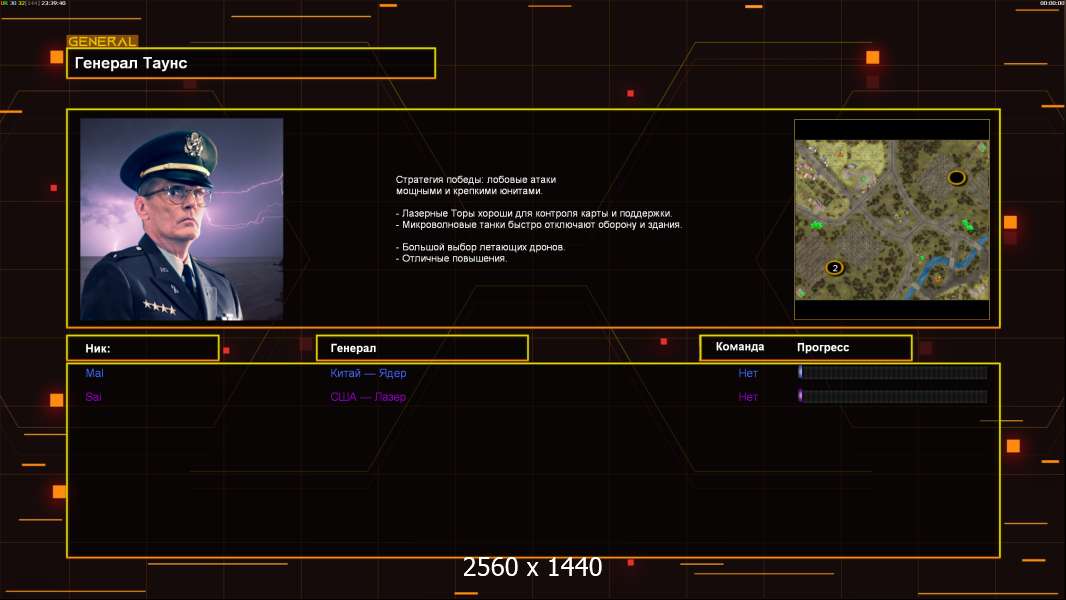This screenshot has width=1066, height=600.
Task: Click the minimap preview thumbnail
Action: (x=891, y=220)
